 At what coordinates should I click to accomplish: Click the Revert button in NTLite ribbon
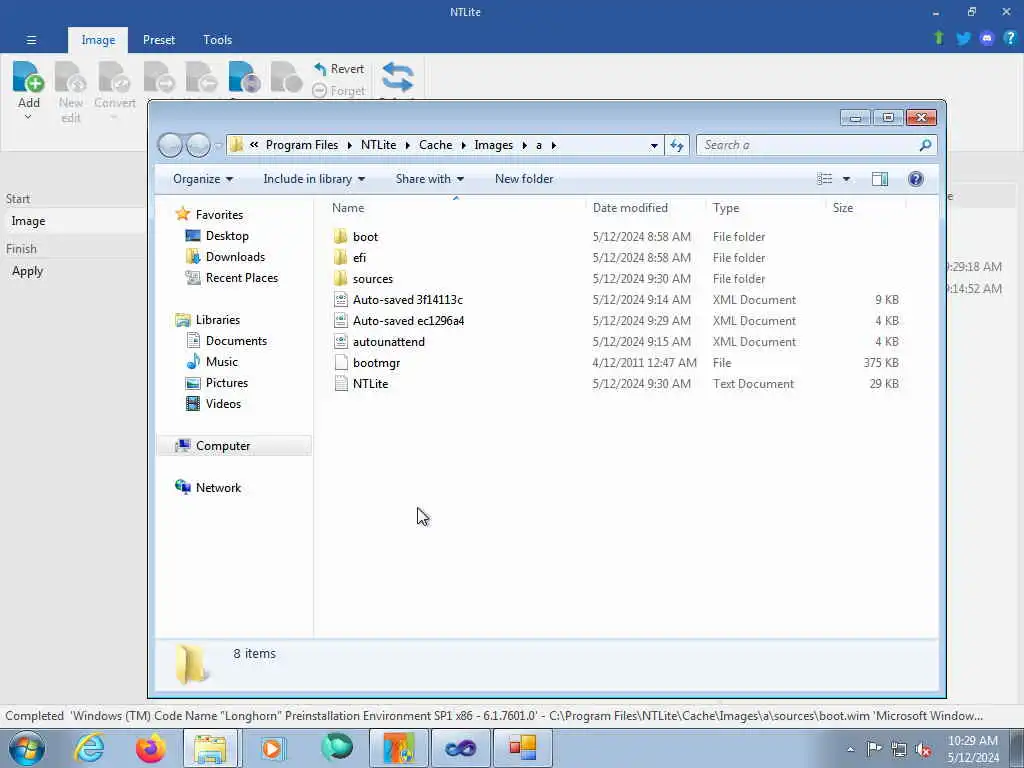click(339, 69)
